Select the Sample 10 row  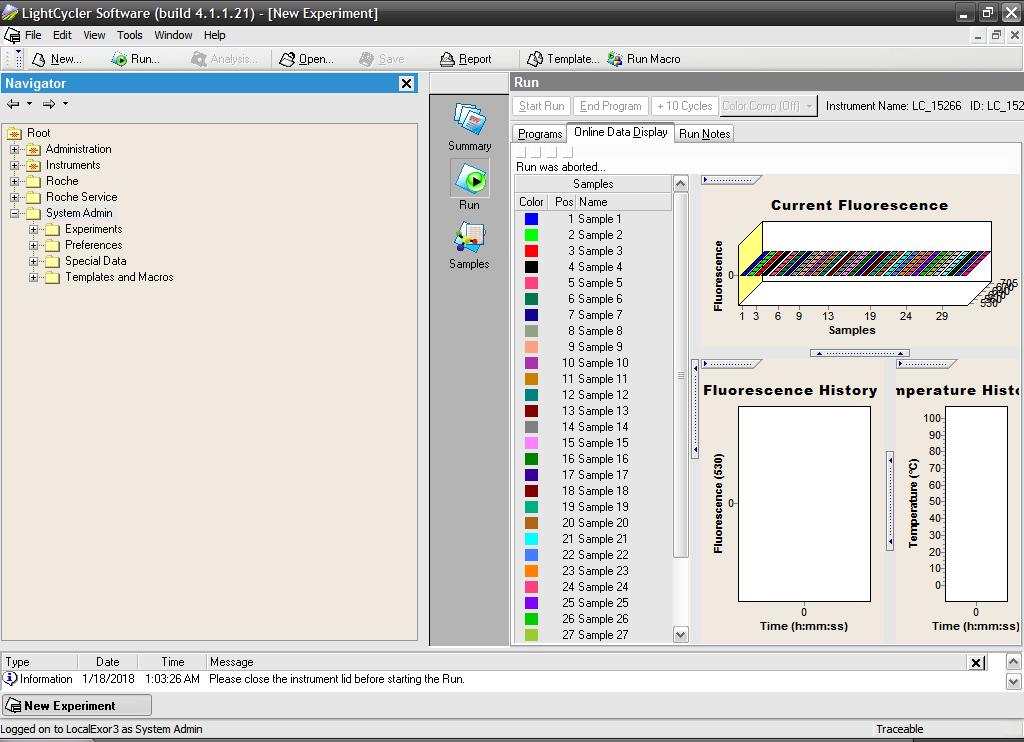pyautogui.click(x=593, y=363)
